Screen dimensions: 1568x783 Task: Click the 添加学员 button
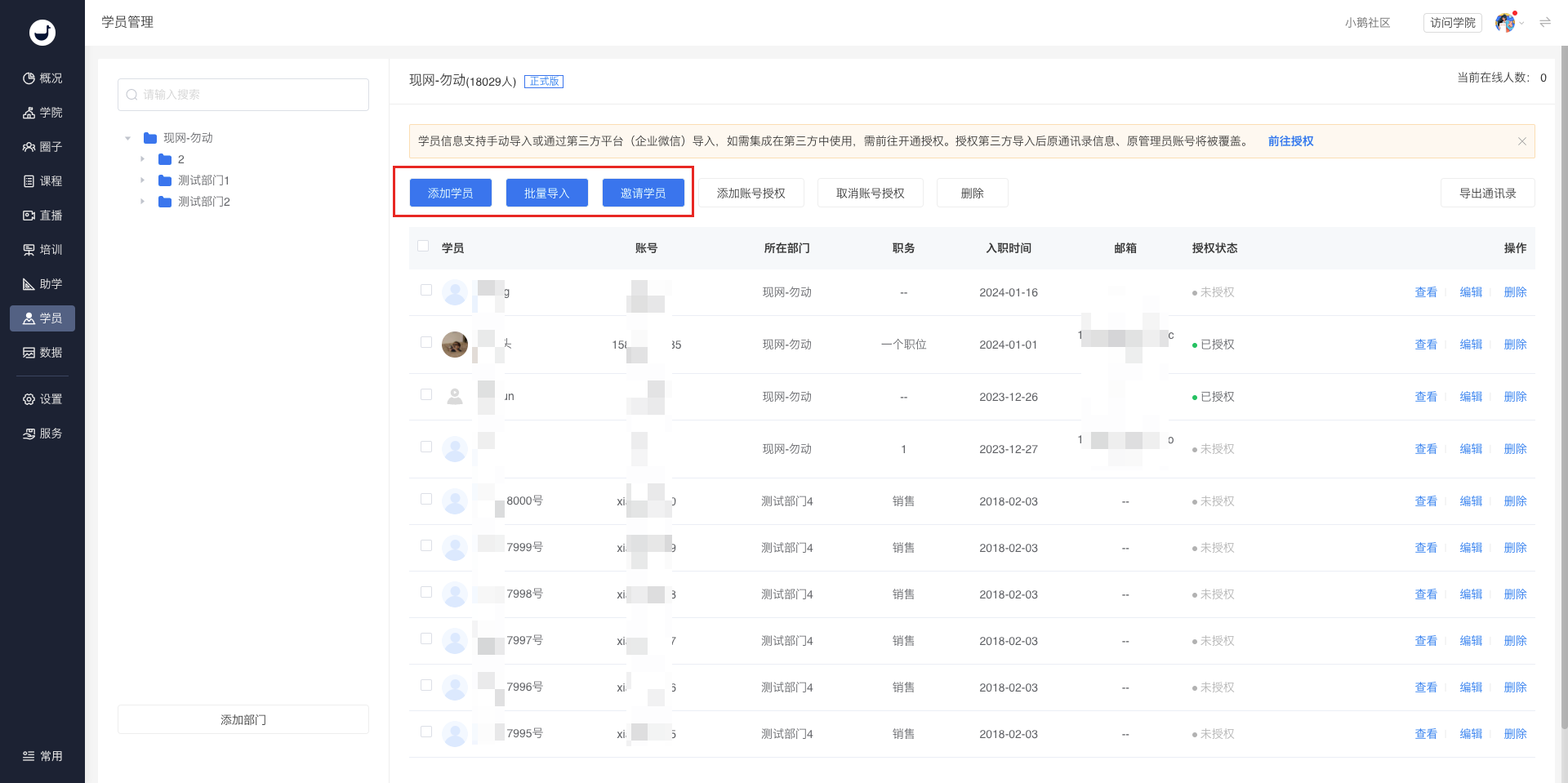pyautogui.click(x=451, y=193)
